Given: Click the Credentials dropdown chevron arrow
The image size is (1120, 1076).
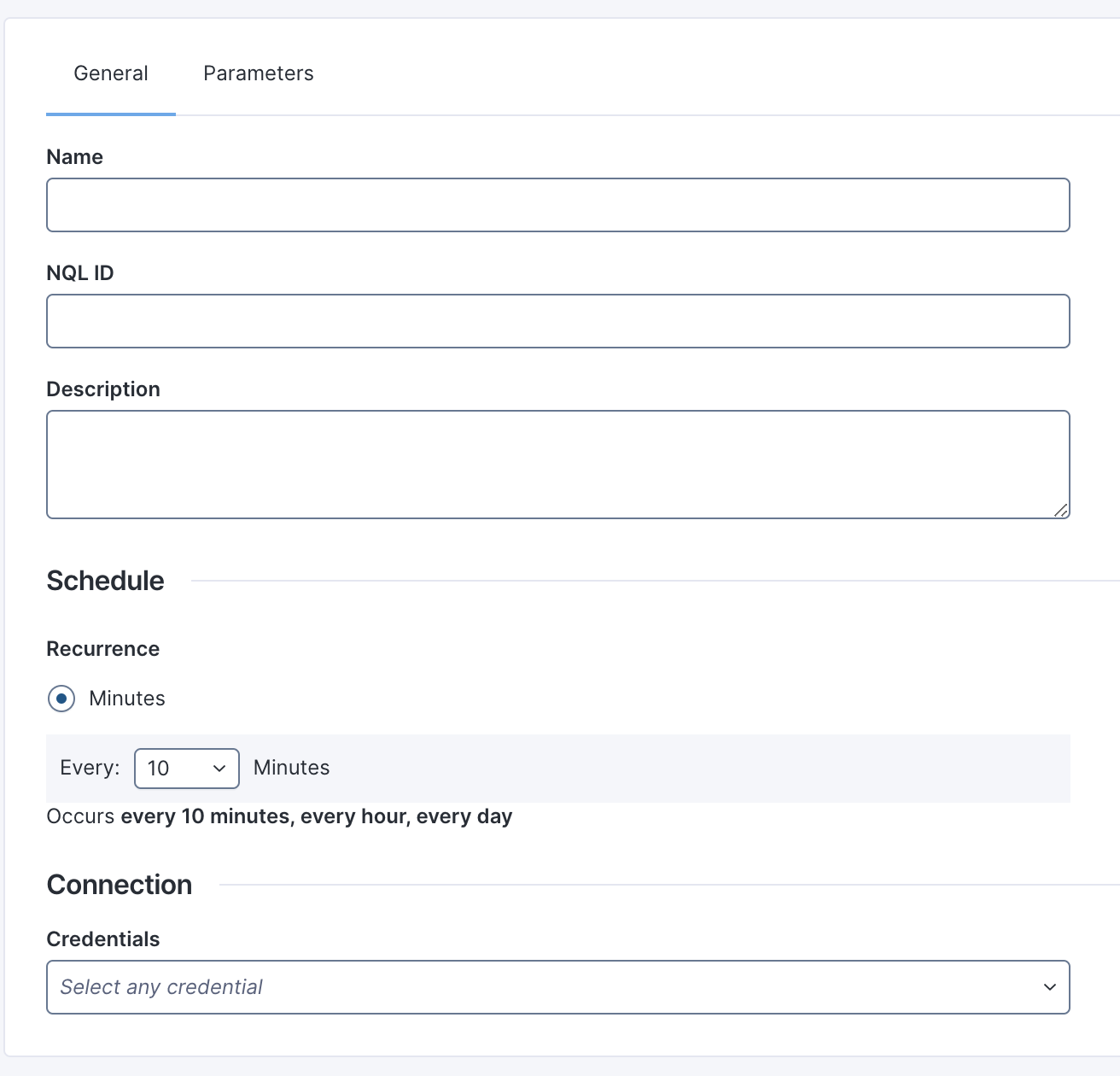Looking at the screenshot, I should click(x=1049, y=987).
